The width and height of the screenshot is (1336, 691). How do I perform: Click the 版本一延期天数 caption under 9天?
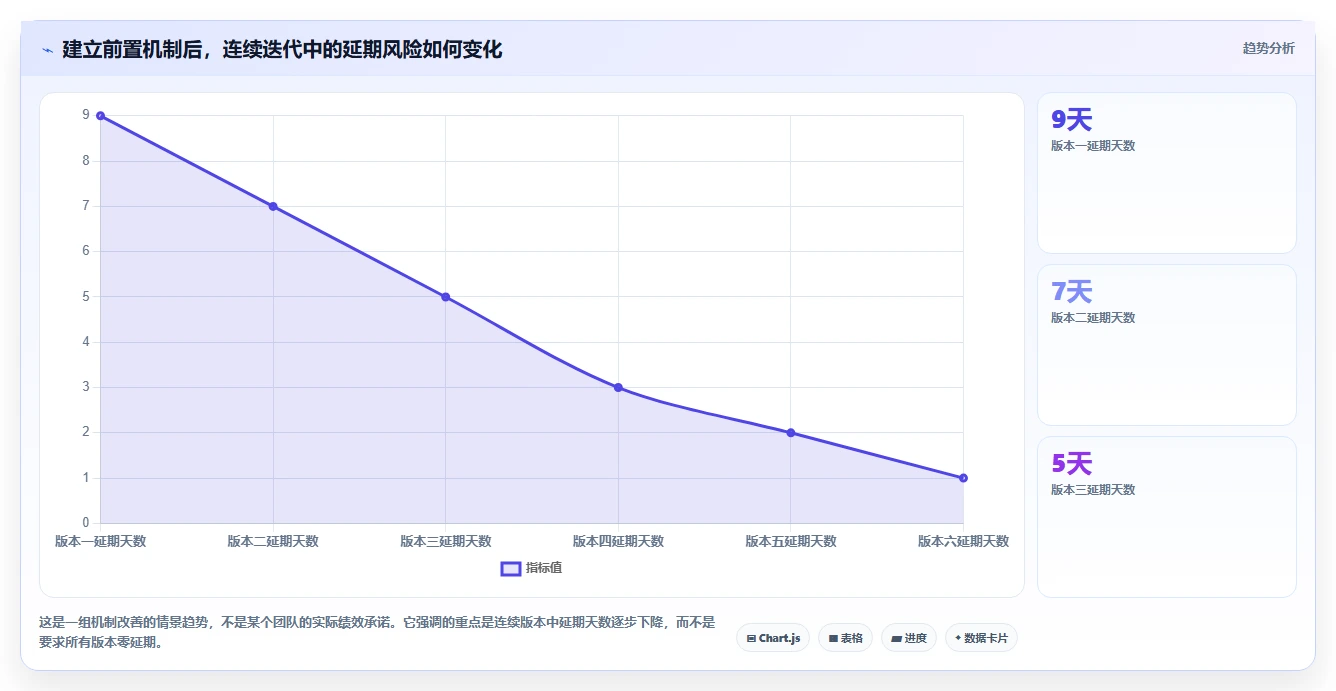(1093, 146)
